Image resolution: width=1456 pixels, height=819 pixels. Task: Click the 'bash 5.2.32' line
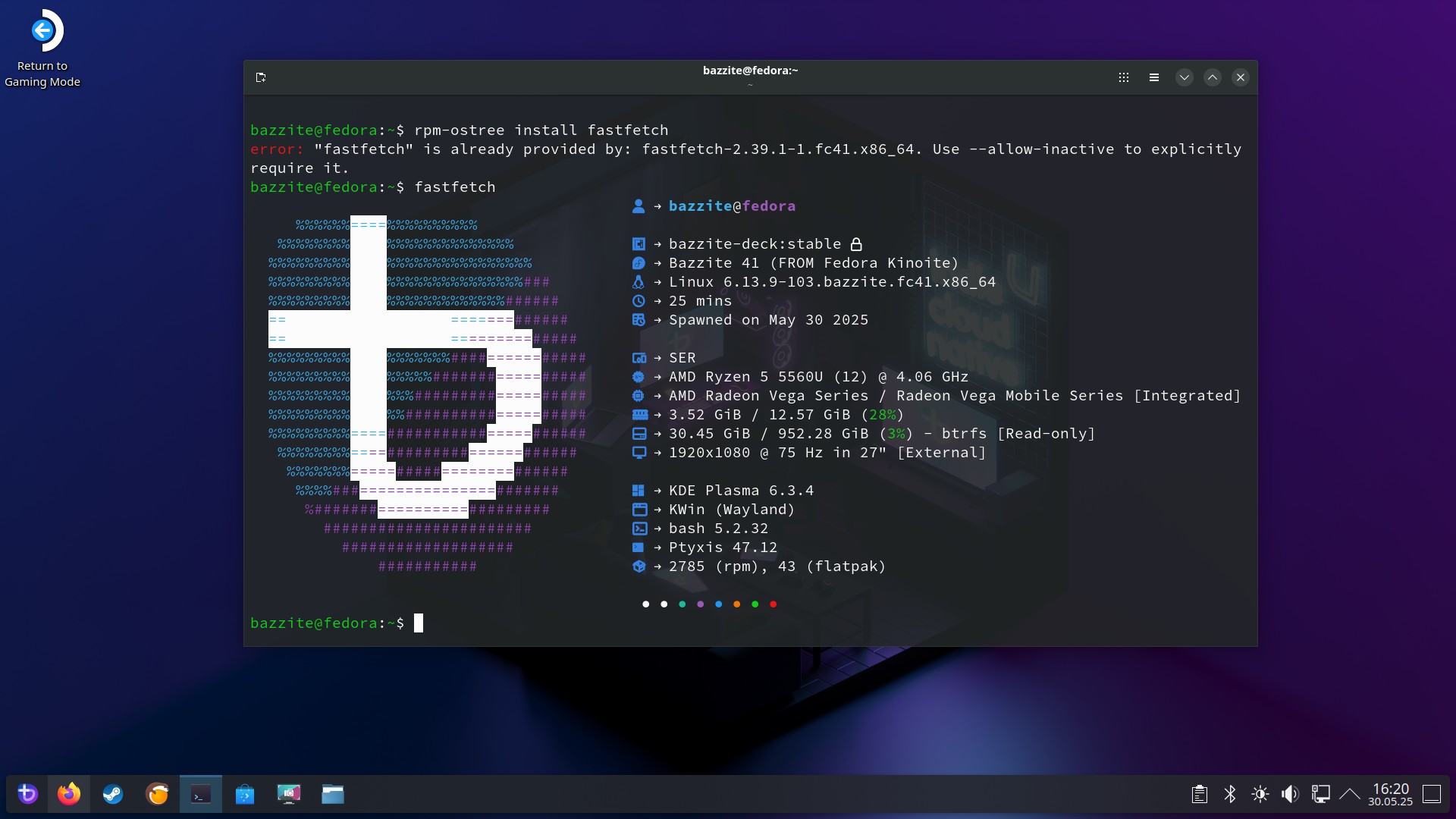[719, 529]
